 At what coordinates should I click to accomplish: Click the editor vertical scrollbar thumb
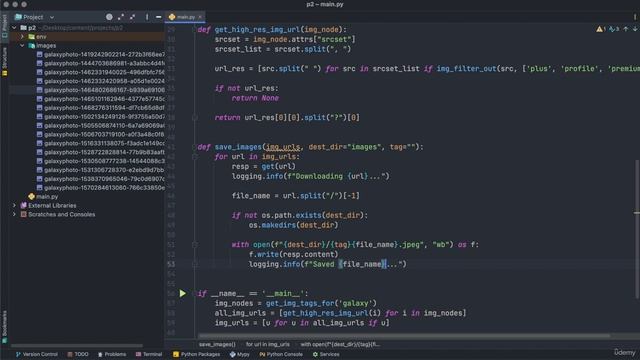click(636, 229)
